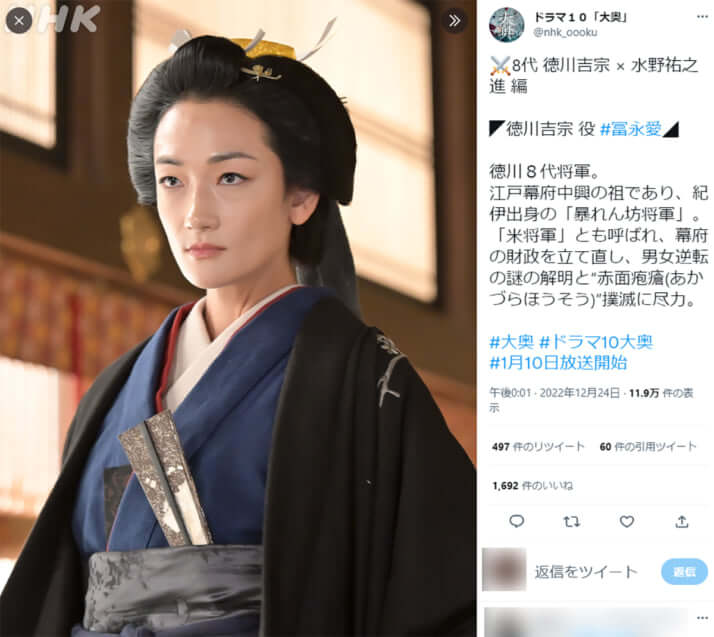Click the 返信をツイート reply input field
Viewport: 714px width, 637px height.
pyautogui.click(x=592, y=572)
